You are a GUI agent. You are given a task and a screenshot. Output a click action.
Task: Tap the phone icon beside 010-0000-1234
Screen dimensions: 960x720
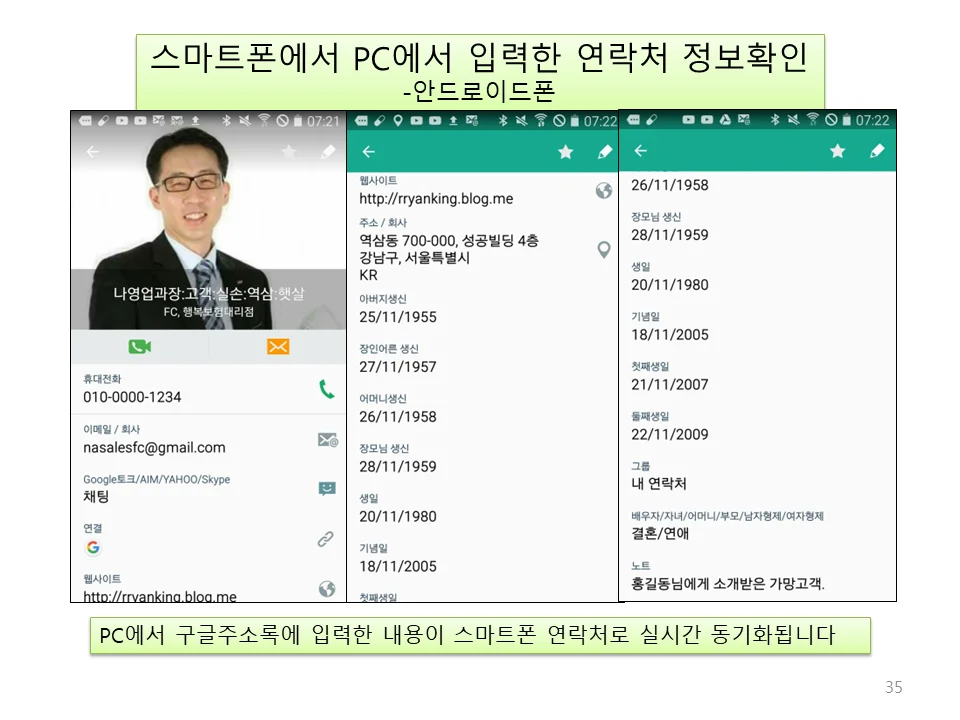click(329, 389)
